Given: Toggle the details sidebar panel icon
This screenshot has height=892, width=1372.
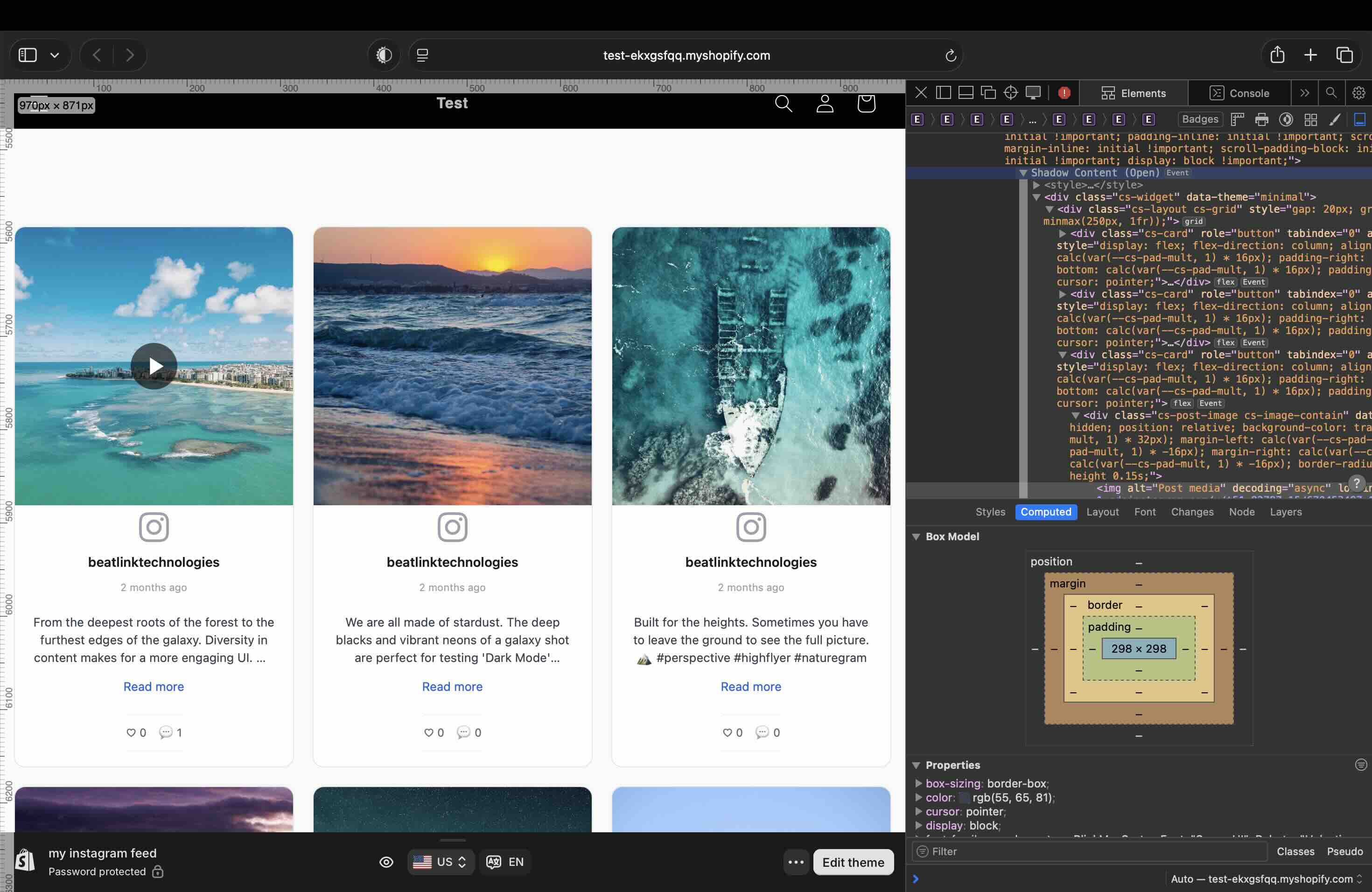Looking at the screenshot, I should click(1359, 119).
